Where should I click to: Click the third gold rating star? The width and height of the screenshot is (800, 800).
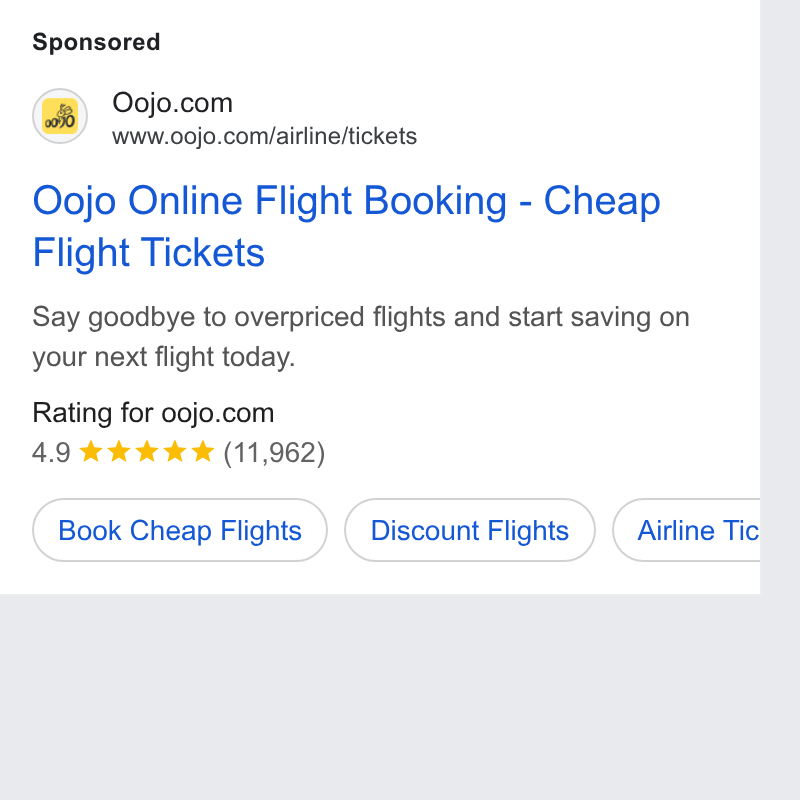coord(147,452)
